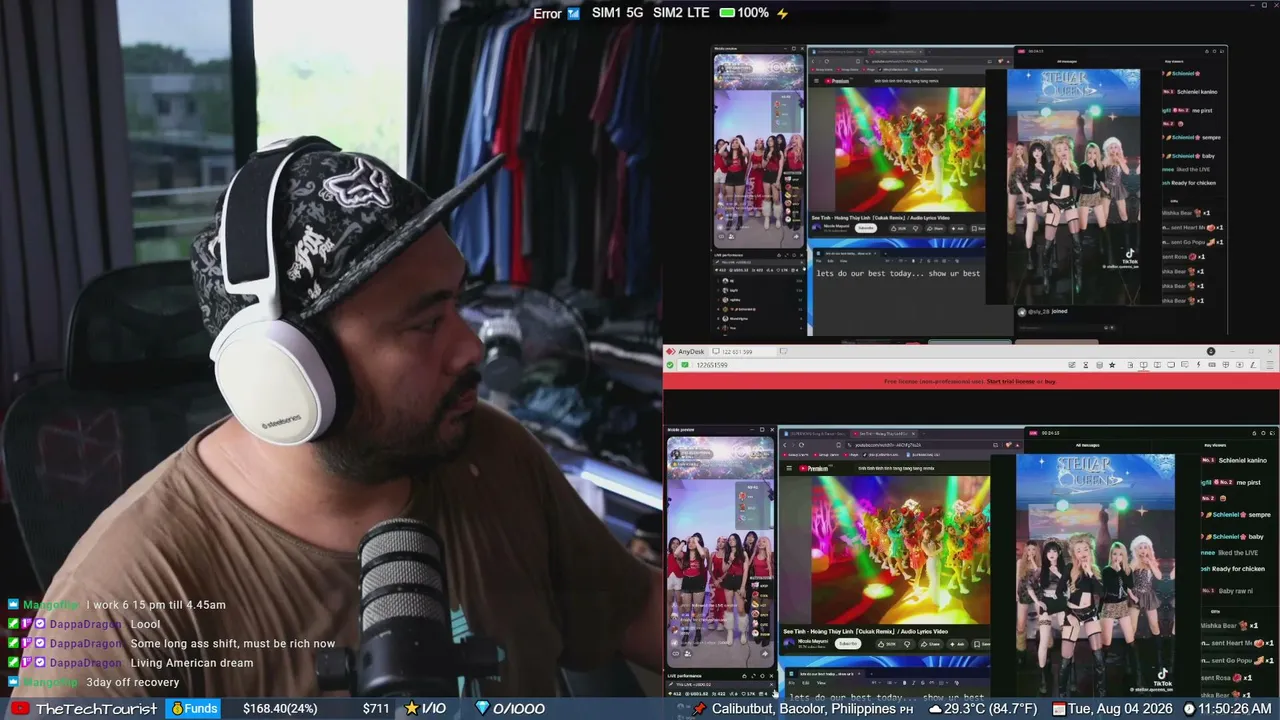
Task: Open Notepad File menu in AnyDesk window
Action: click(791, 682)
